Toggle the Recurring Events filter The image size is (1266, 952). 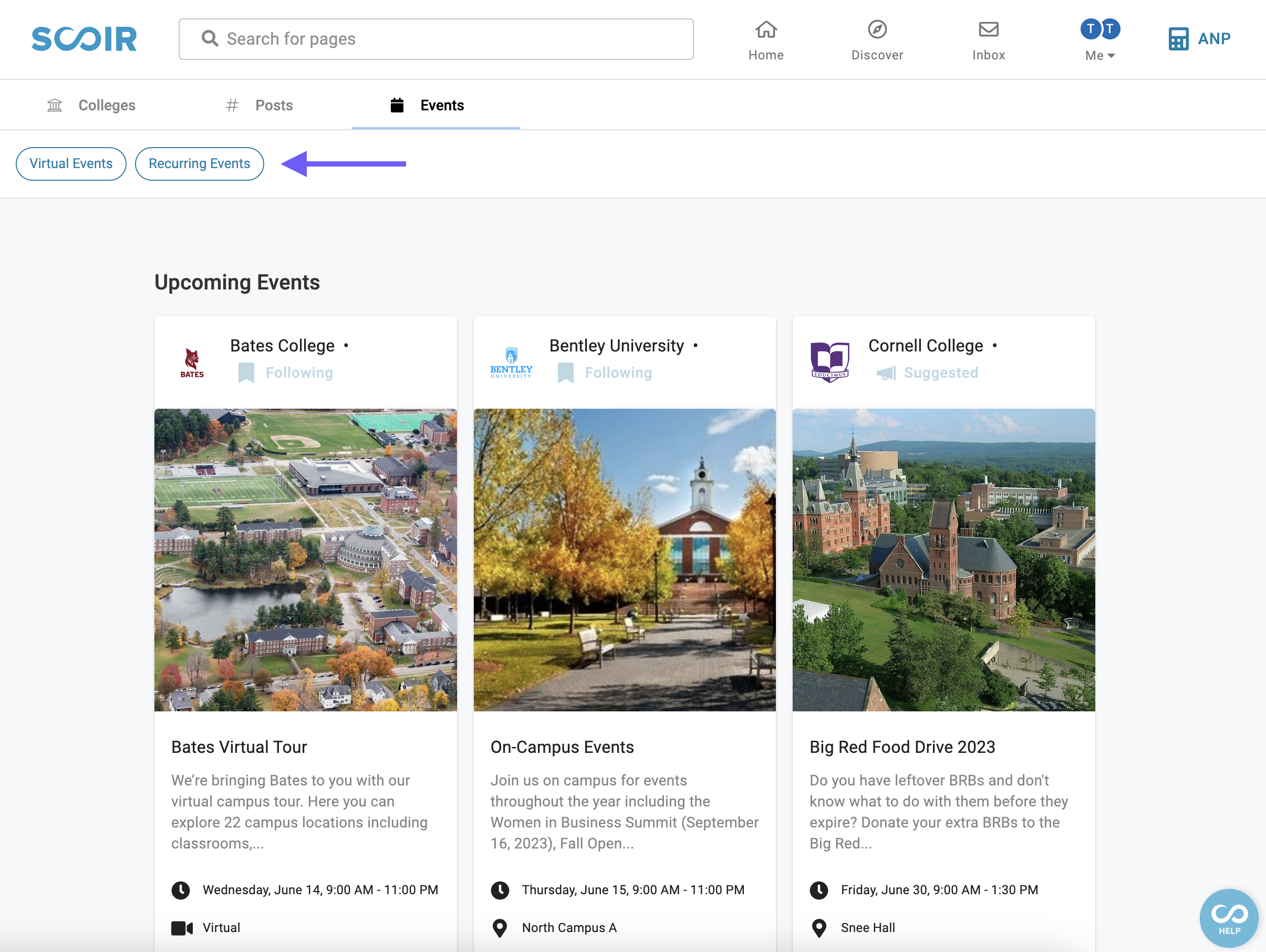[x=199, y=164]
